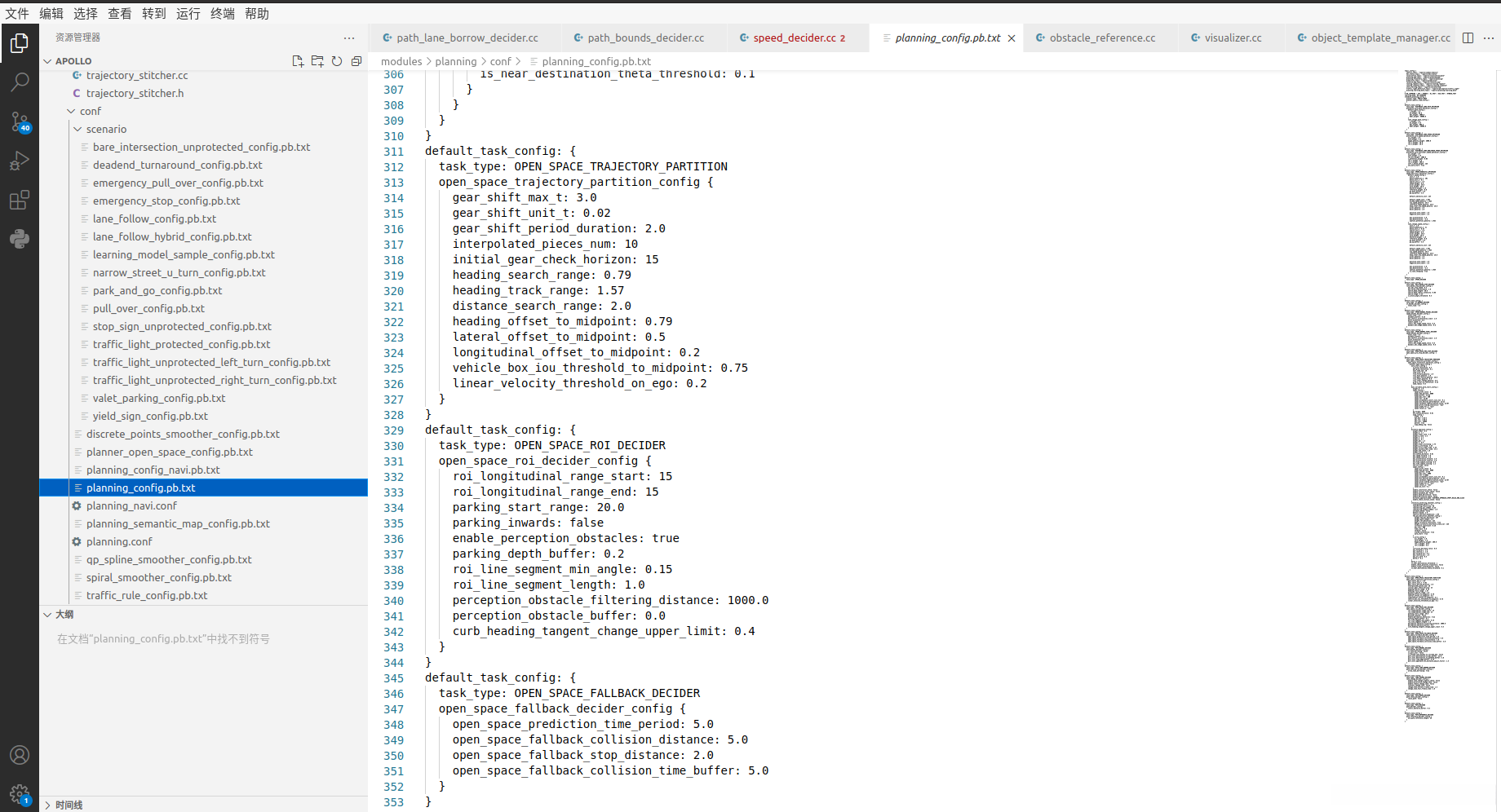Click modules in the breadcrumb path

[401, 61]
